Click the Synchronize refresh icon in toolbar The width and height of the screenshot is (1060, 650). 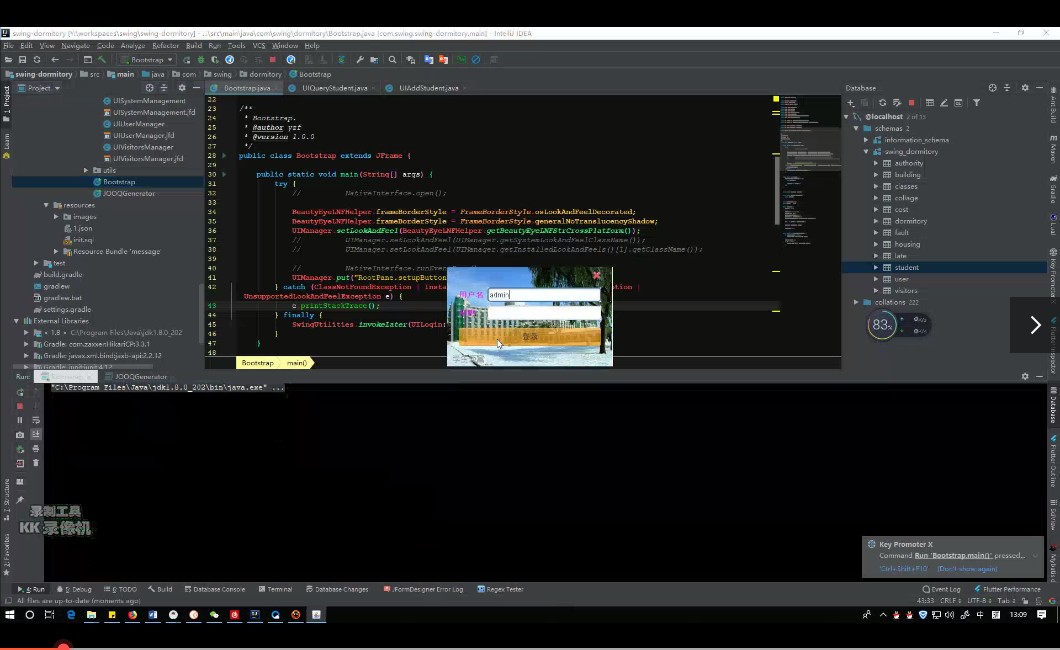click(37, 59)
